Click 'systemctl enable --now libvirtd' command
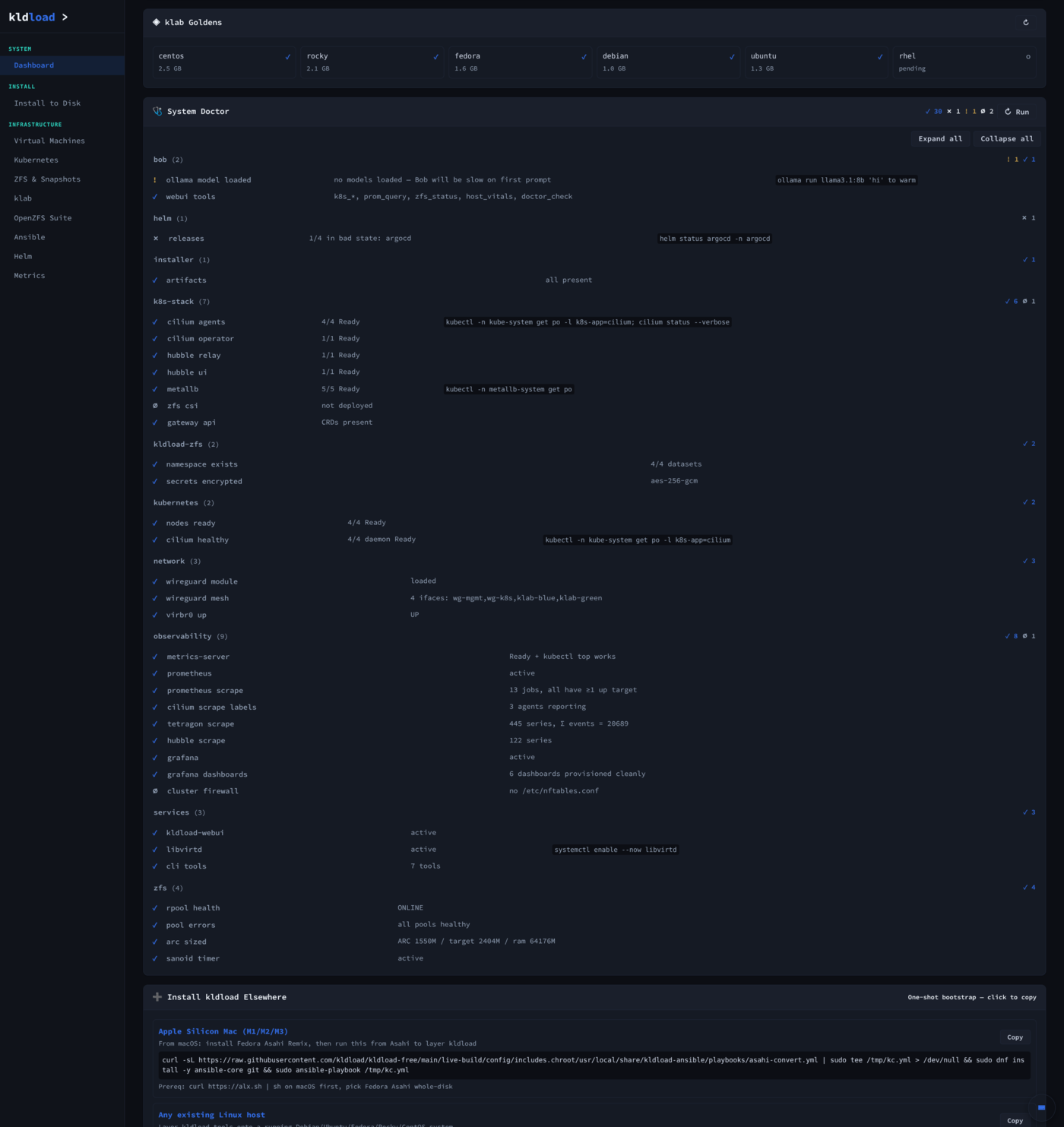Image resolution: width=1064 pixels, height=1127 pixels. coord(616,850)
